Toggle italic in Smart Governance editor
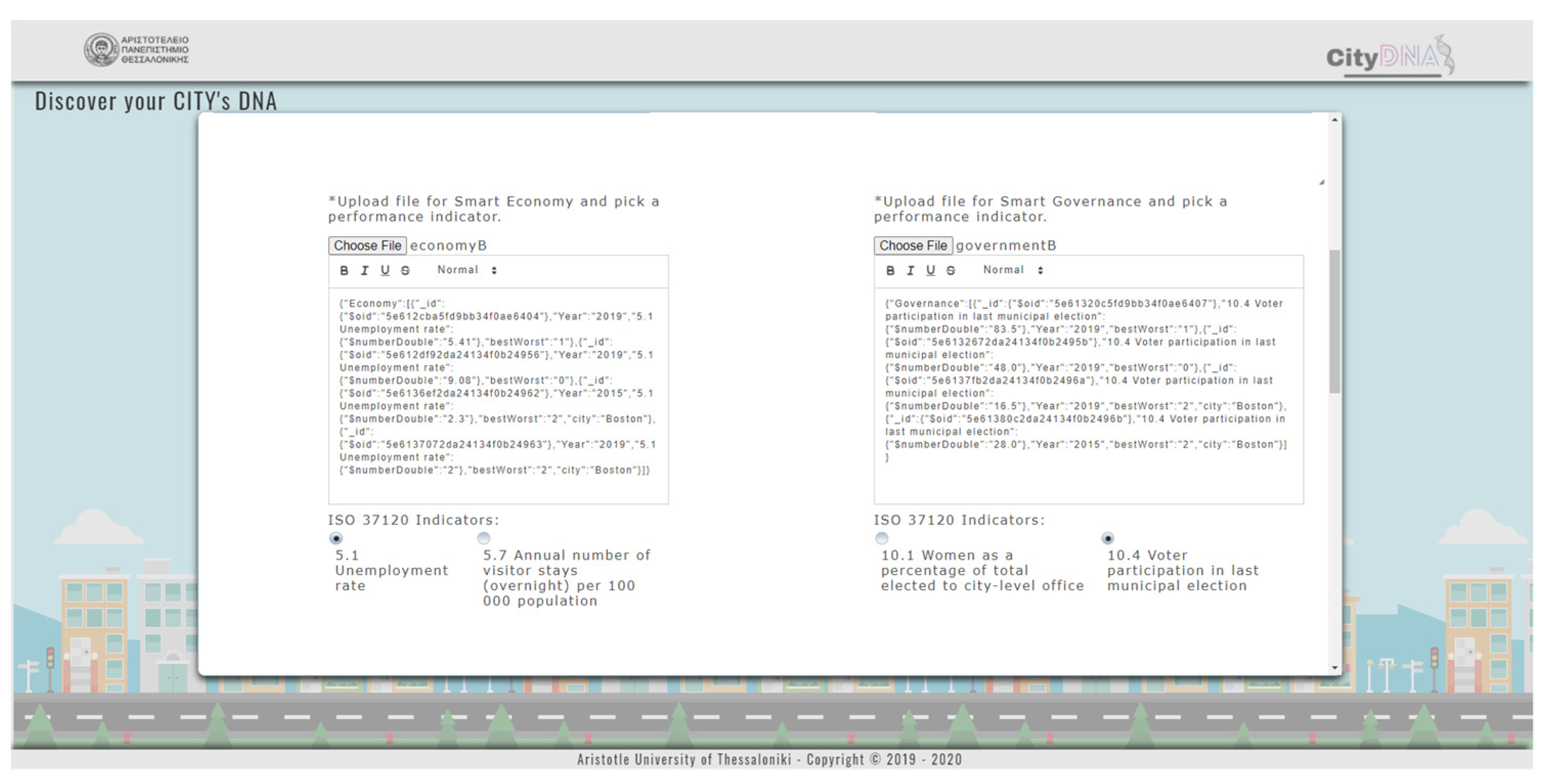The width and height of the screenshot is (1546, 784). click(910, 271)
